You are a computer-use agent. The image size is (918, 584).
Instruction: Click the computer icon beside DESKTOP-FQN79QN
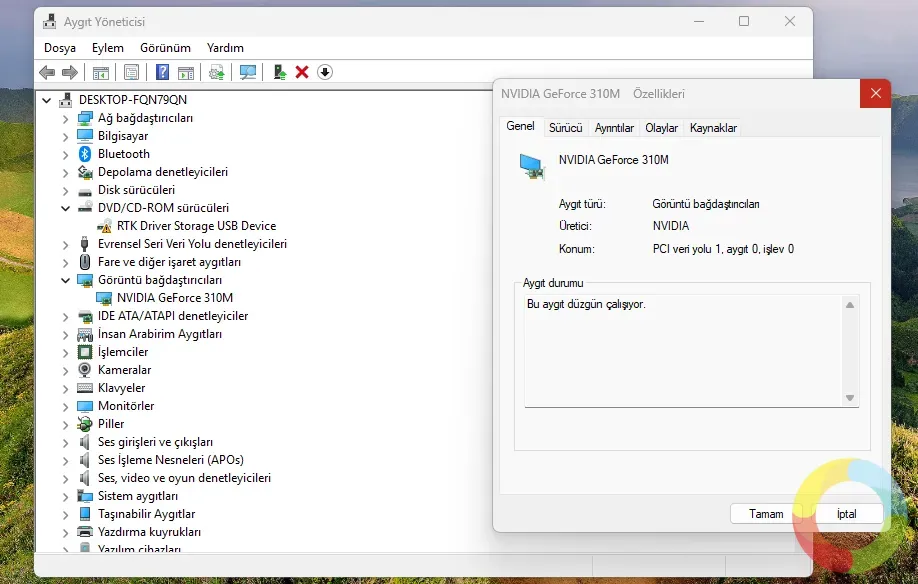tap(66, 100)
